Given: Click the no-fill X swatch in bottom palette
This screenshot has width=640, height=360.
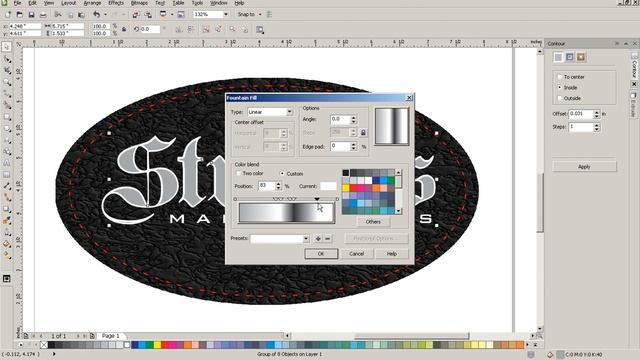Looking at the screenshot, I should point(44,345).
